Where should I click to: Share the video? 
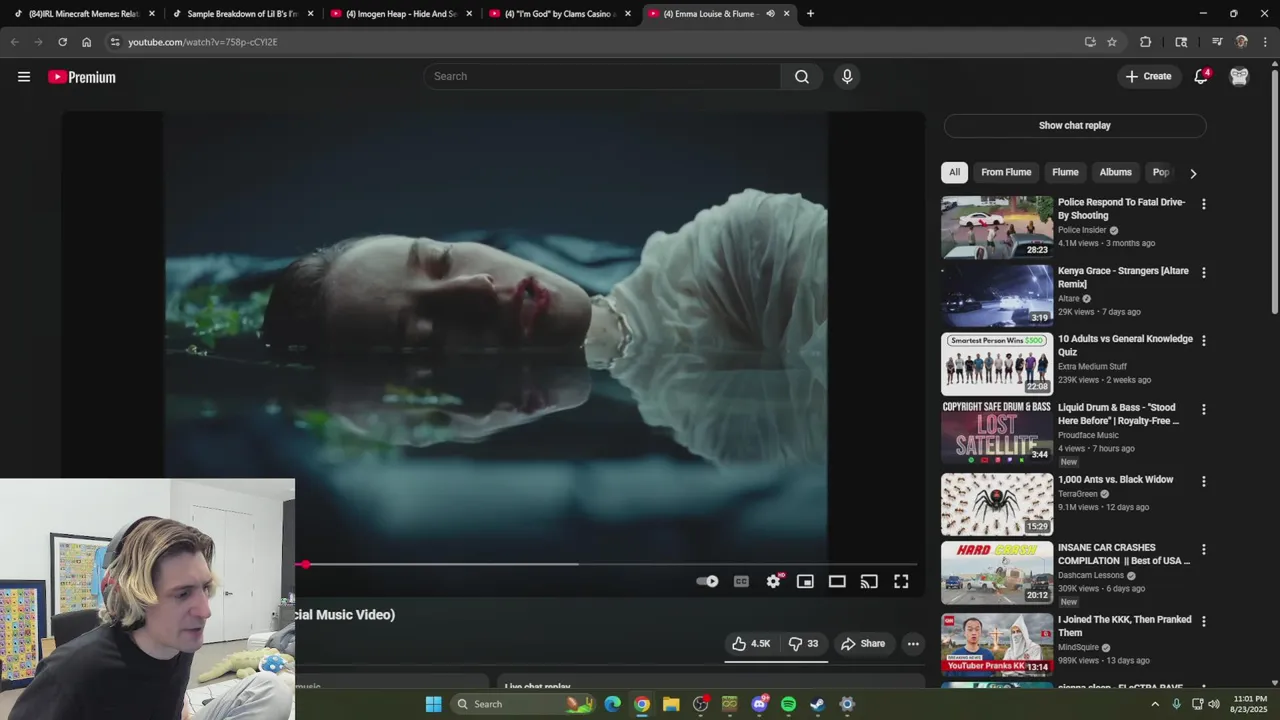(x=863, y=644)
